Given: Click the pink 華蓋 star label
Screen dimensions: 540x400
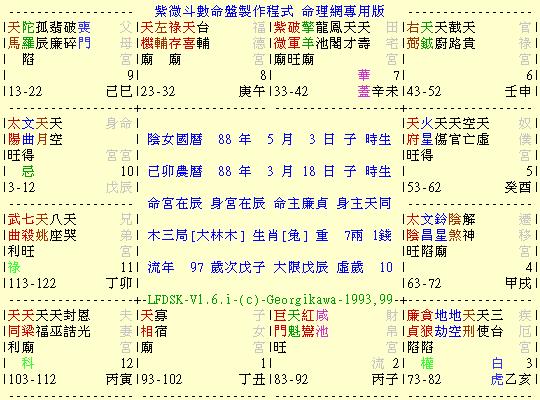Looking at the screenshot, I should pos(364,83).
